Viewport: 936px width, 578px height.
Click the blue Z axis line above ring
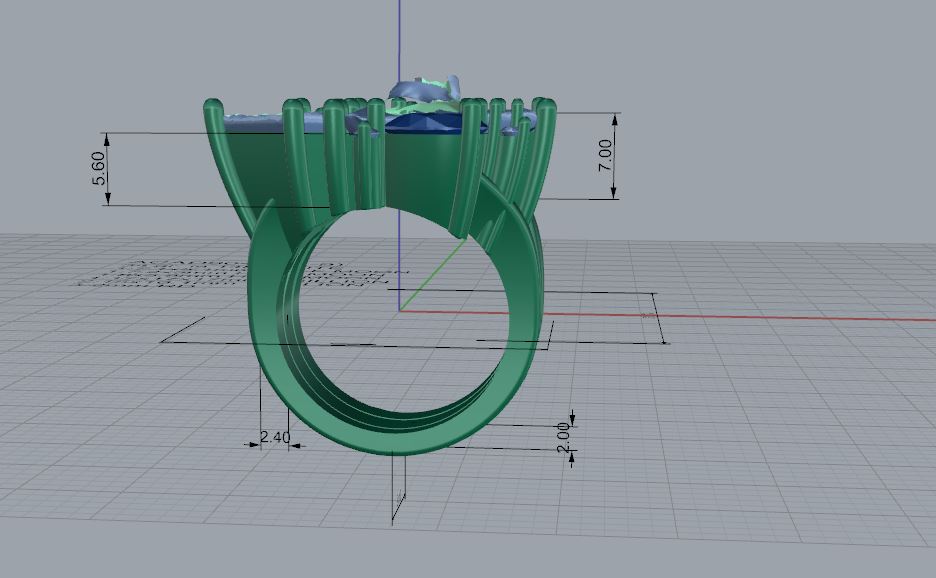[x=400, y=40]
